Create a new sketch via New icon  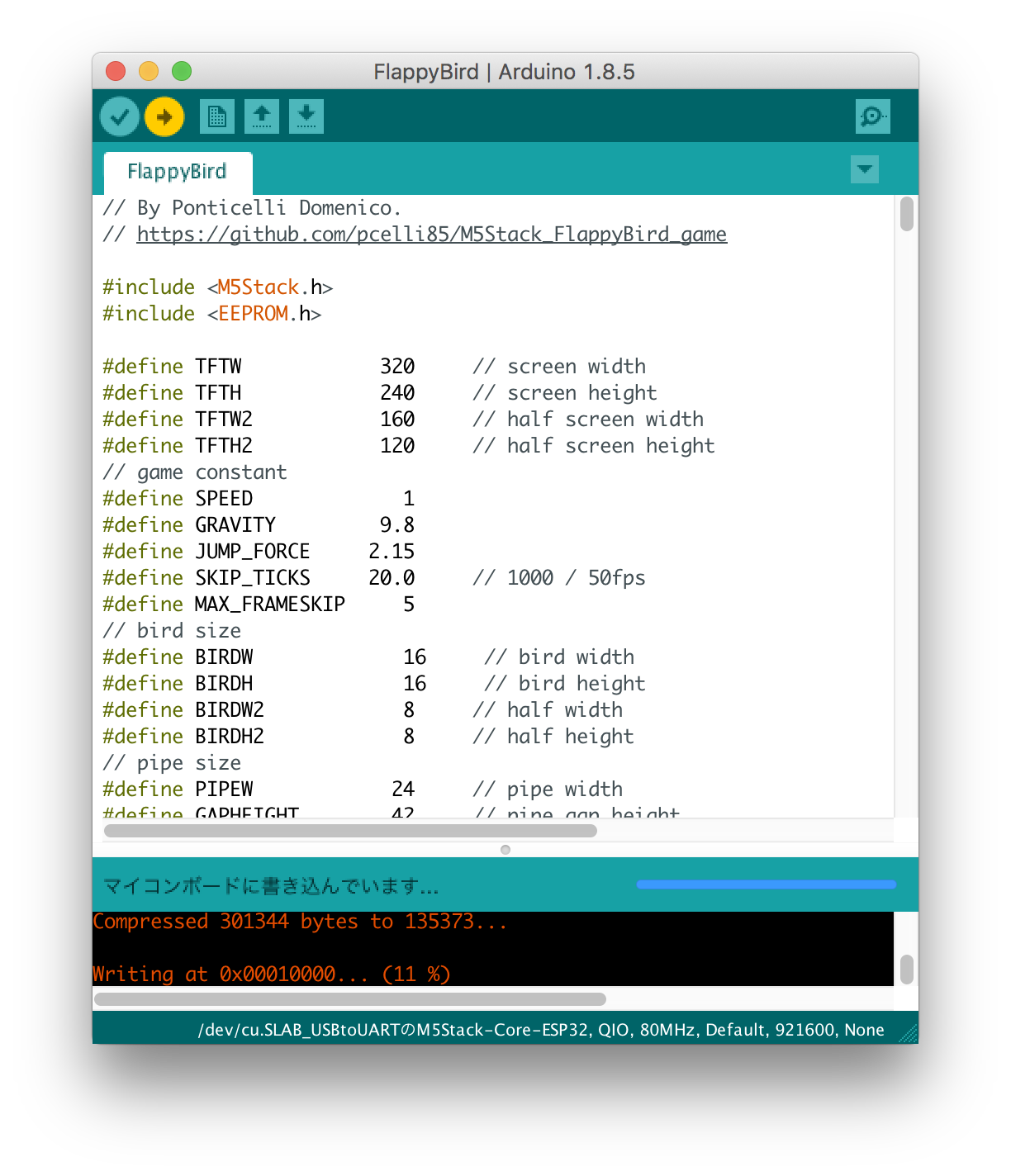(216, 116)
